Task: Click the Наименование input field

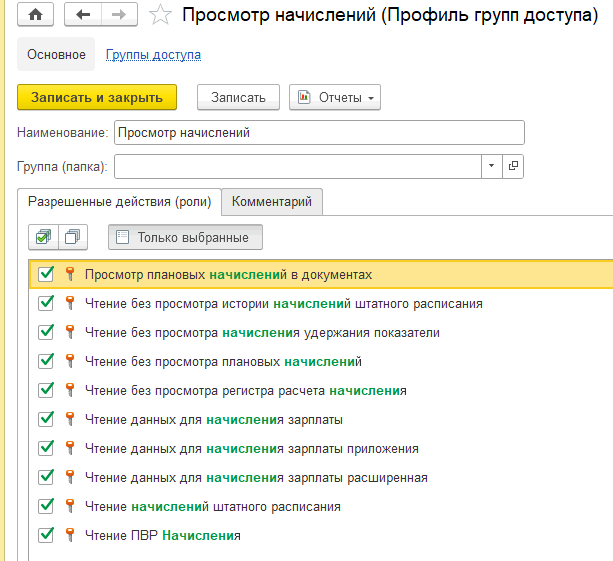Action: coord(319,133)
